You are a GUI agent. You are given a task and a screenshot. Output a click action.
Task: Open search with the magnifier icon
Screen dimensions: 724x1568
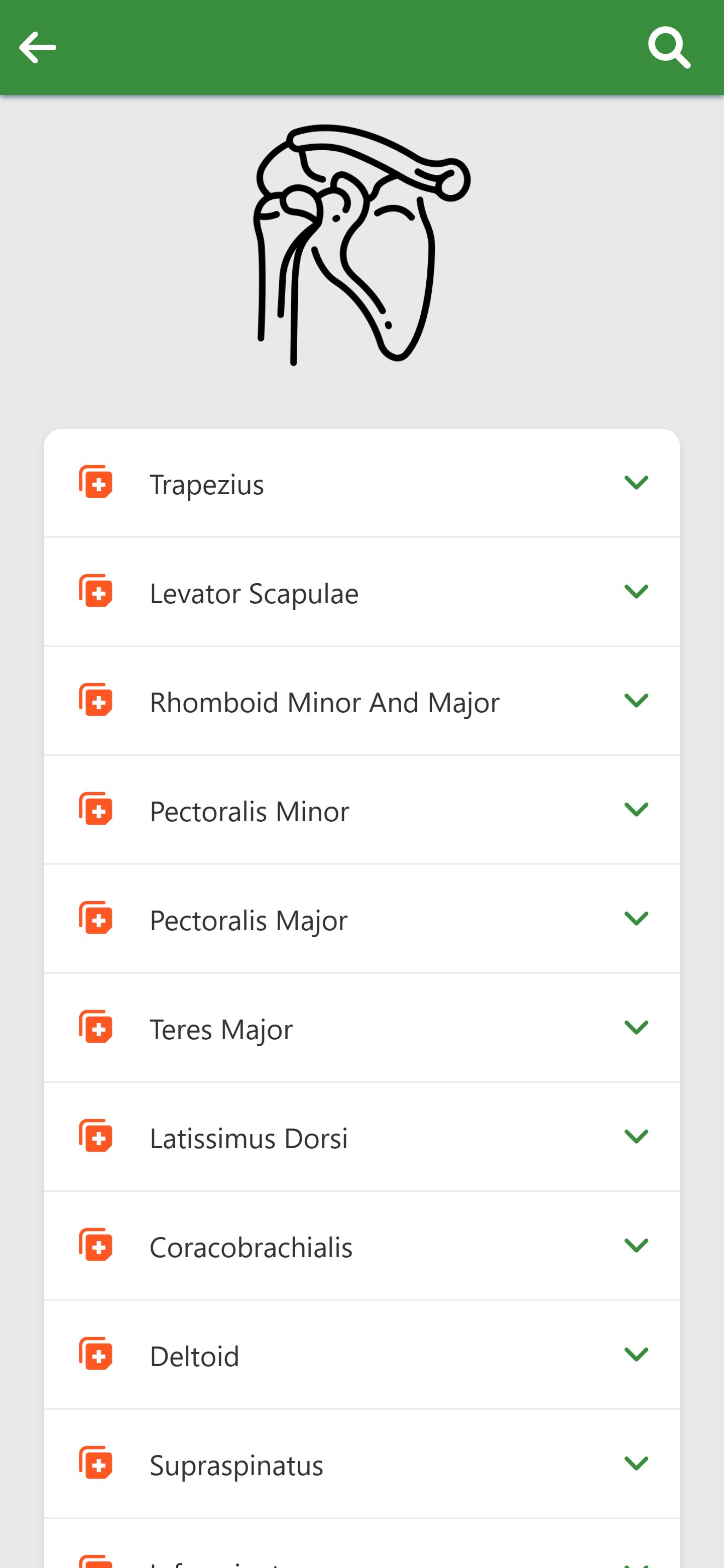(x=669, y=48)
